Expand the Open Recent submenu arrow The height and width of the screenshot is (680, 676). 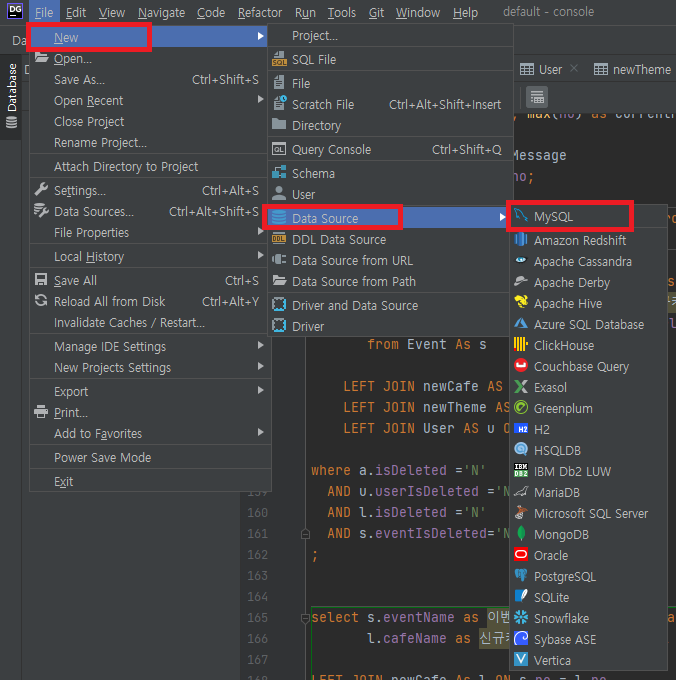coord(260,99)
